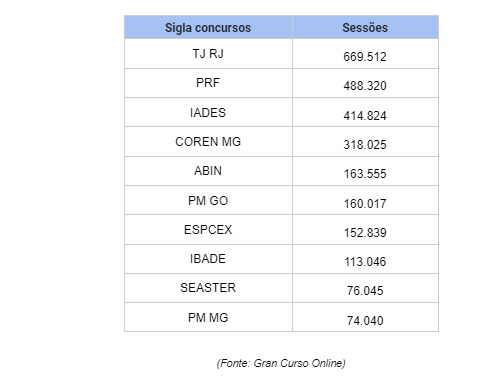This screenshot has height=379, width=504.
Task: Click the Fonte: Gran Curso Online caption
Action: 281,363
